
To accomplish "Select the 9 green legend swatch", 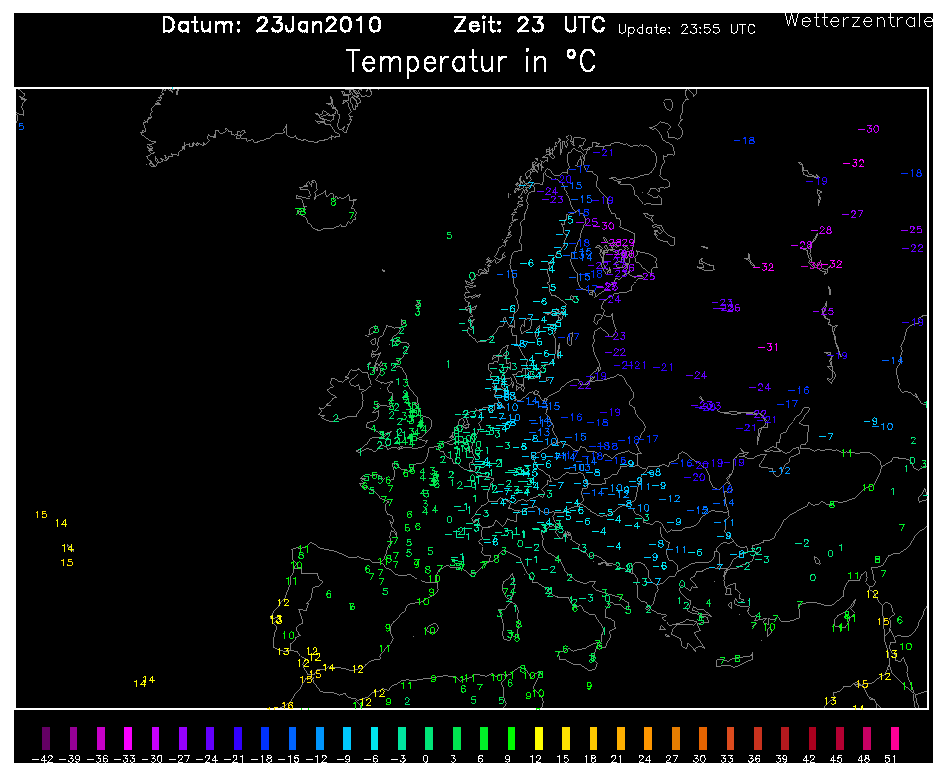I will 511,739.
